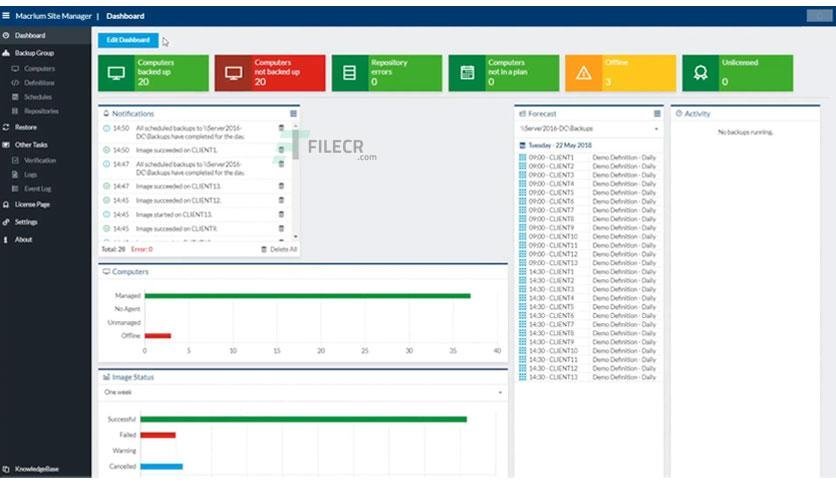Click the Managed computers green bar
This screenshot has width=836, height=484.
(308, 296)
